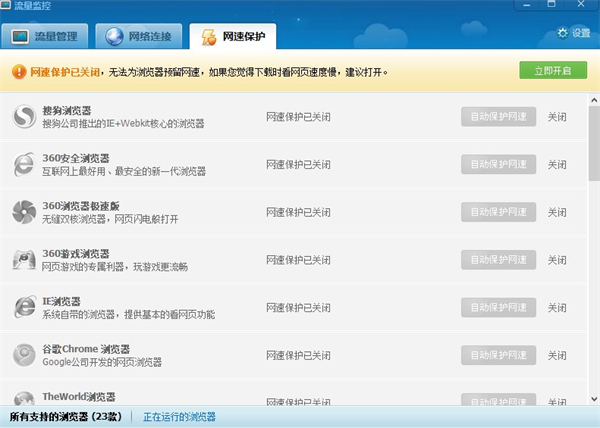Click the 360安全浏览器 icon
The width and height of the screenshot is (600, 428).
[24, 164]
